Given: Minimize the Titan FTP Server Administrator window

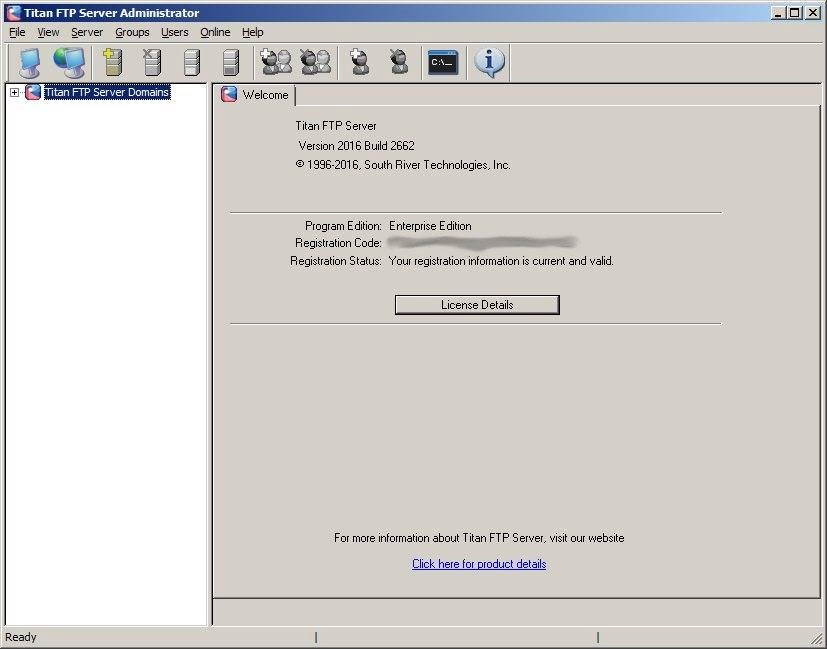Looking at the screenshot, I should pos(778,13).
